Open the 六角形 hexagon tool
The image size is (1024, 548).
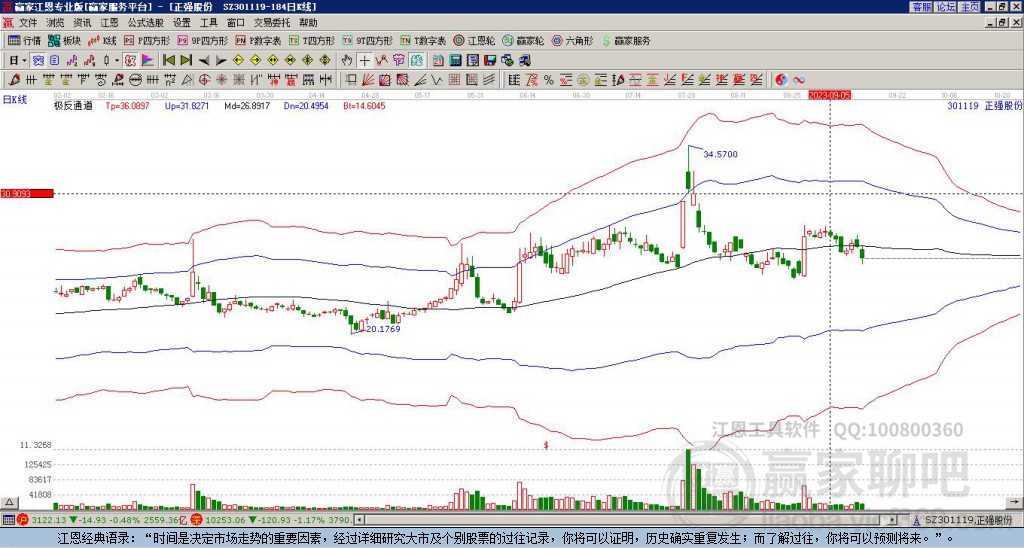[x=572, y=40]
